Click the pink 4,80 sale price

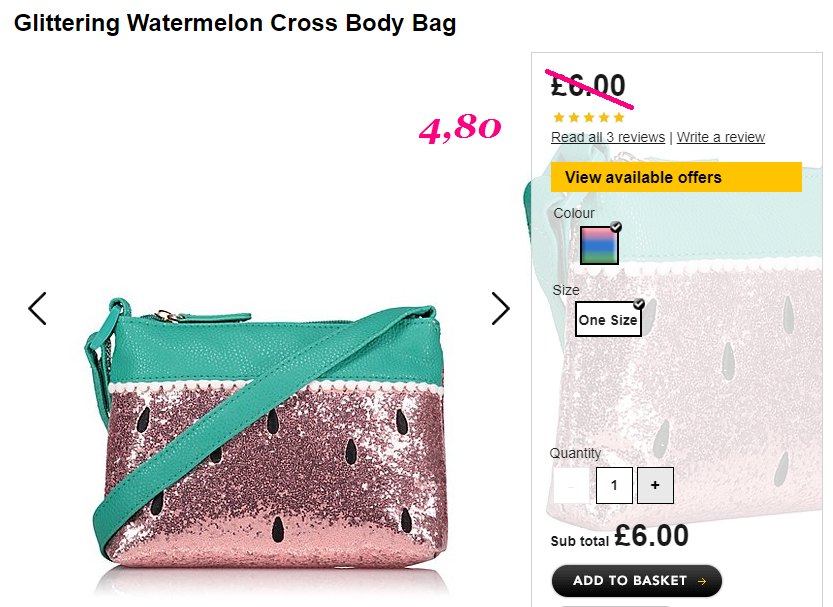pyautogui.click(x=460, y=128)
